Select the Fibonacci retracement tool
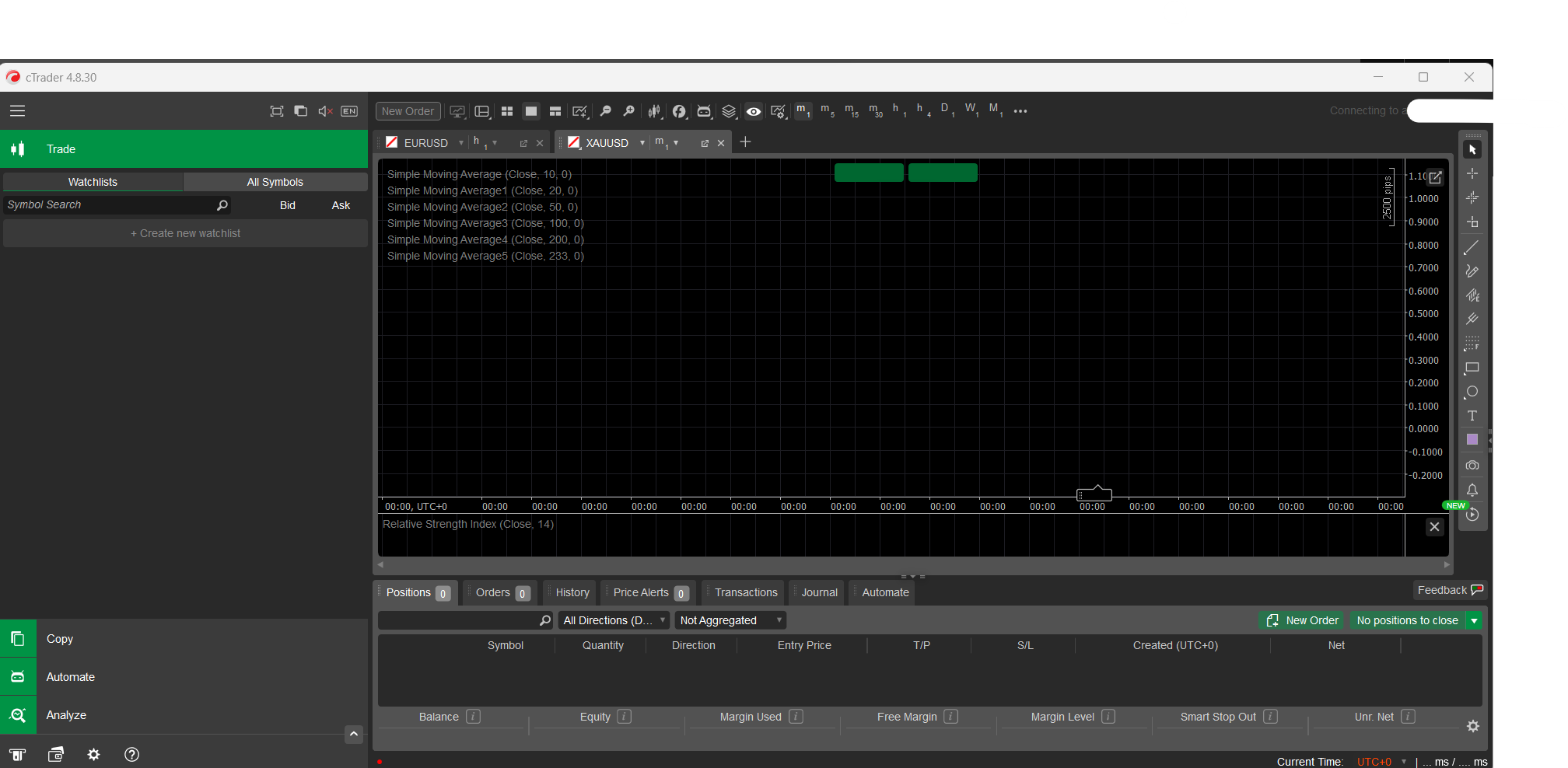The width and height of the screenshot is (1568, 768). pos(1472,344)
